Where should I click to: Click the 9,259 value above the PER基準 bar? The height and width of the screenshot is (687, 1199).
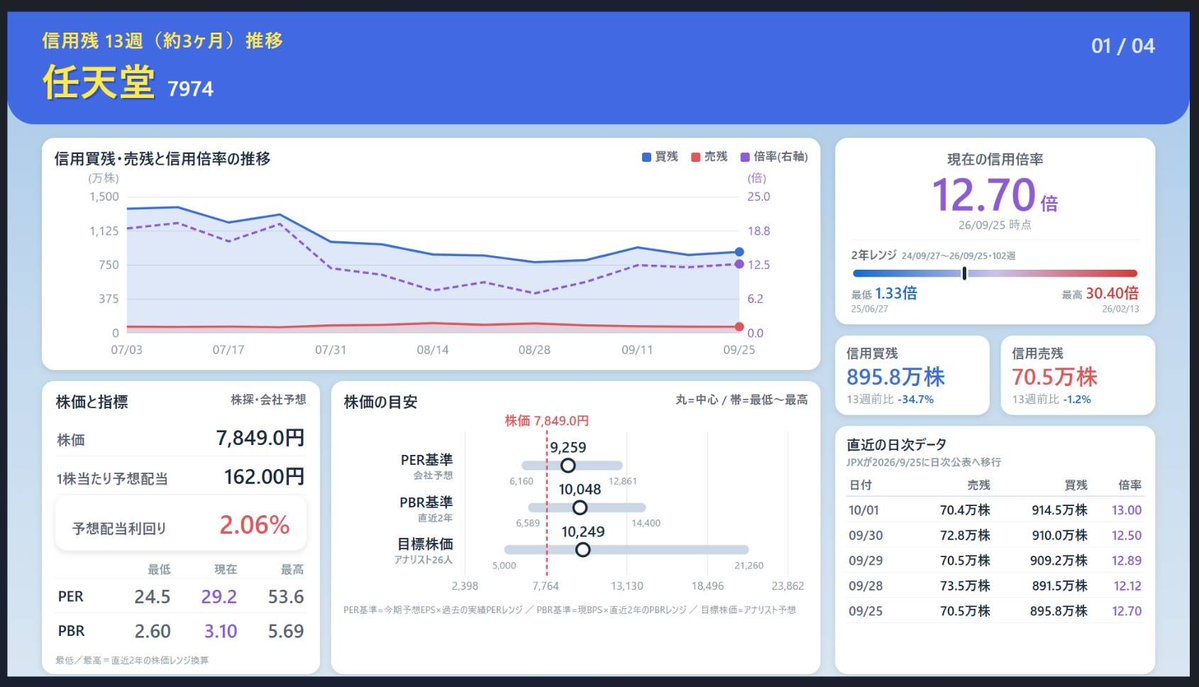[x=568, y=448]
